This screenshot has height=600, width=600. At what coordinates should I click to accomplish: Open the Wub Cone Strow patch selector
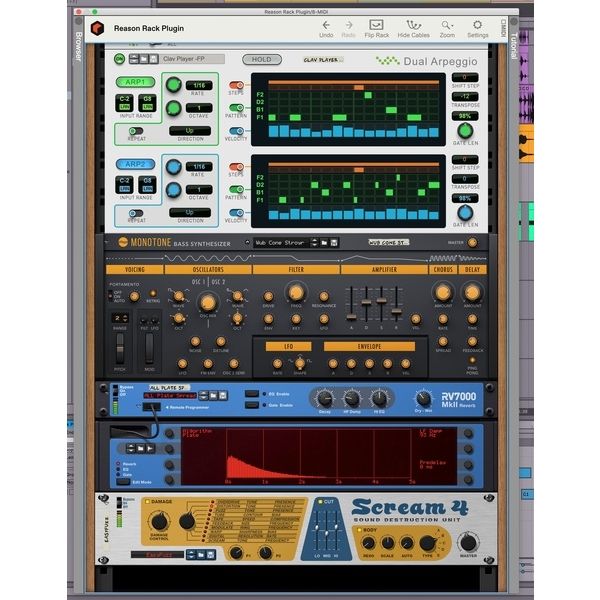point(278,242)
